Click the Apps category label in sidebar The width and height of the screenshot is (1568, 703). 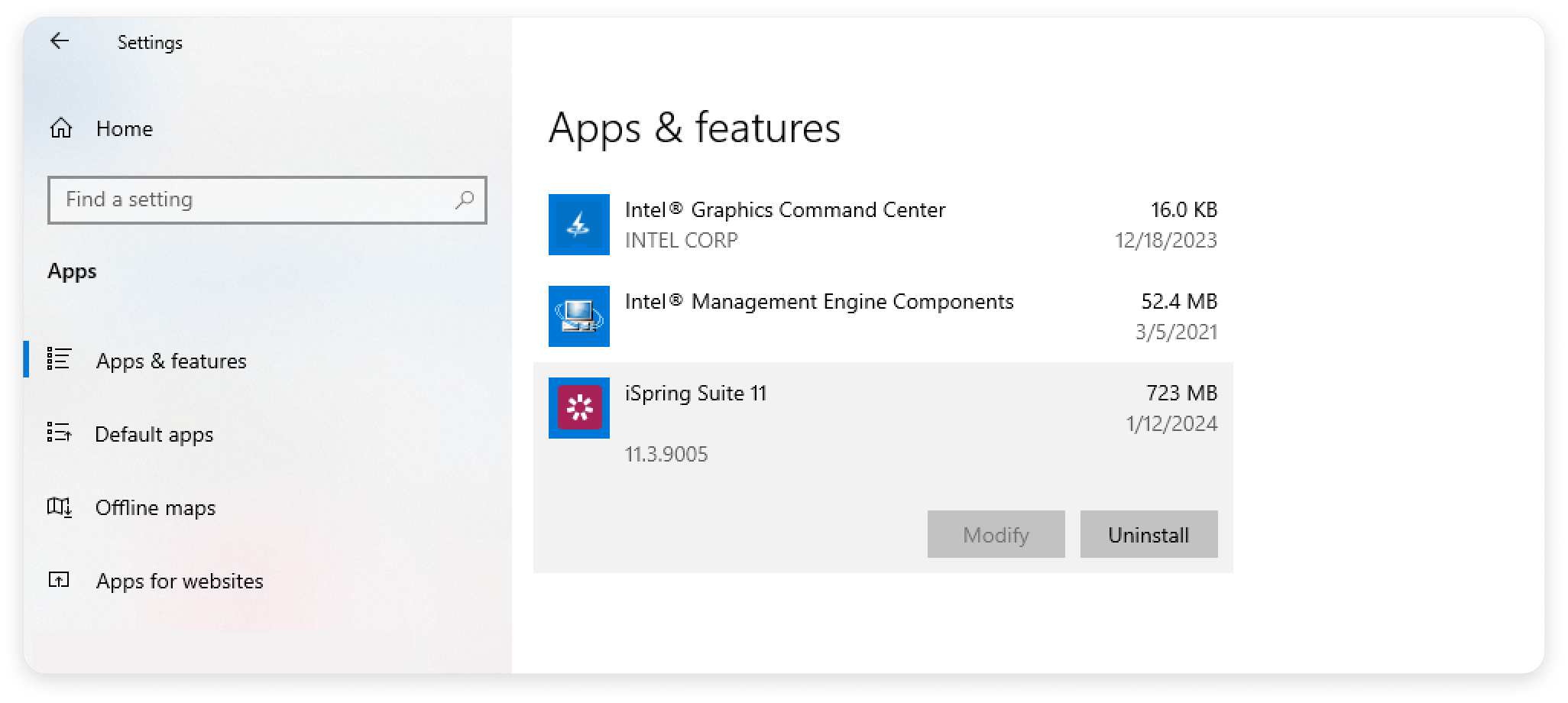pyautogui.click(x=72, y=271)
